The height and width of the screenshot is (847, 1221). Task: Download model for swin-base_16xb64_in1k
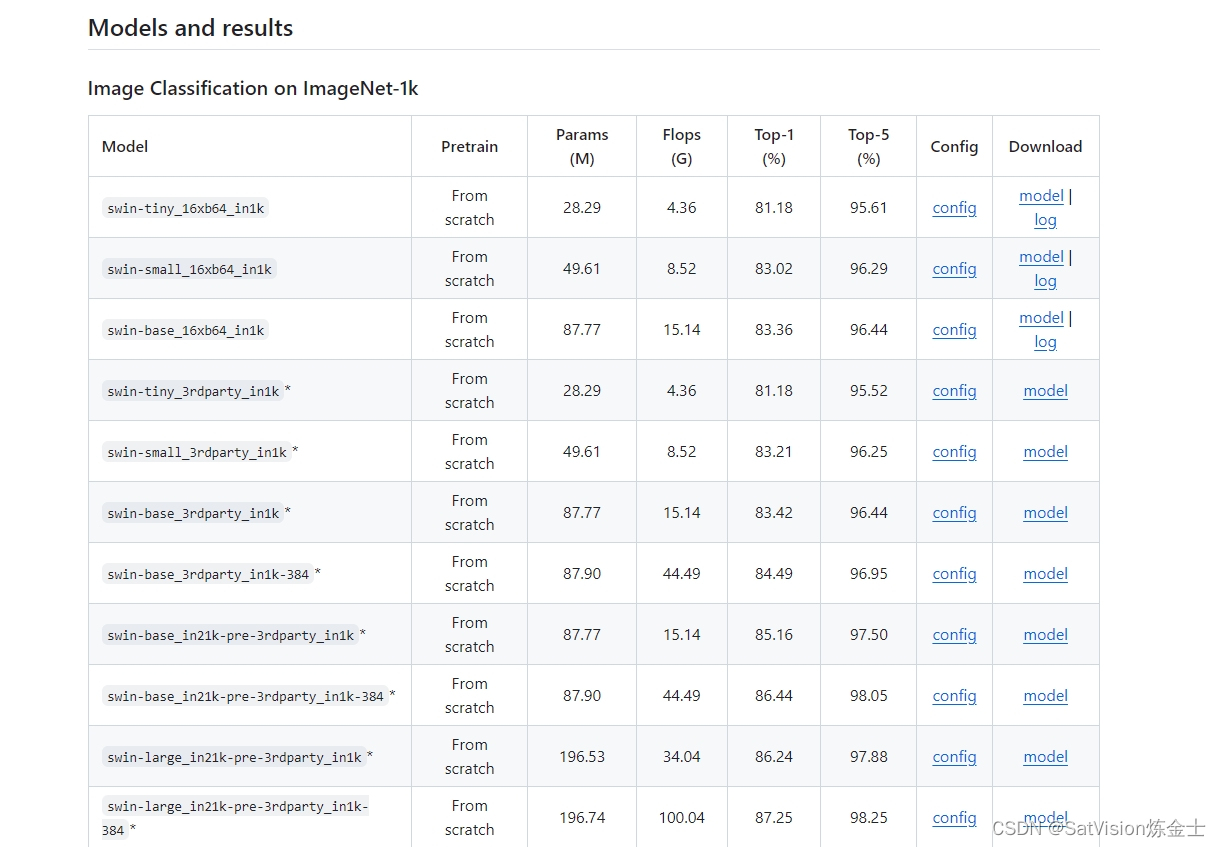[x=1041, y=318]
